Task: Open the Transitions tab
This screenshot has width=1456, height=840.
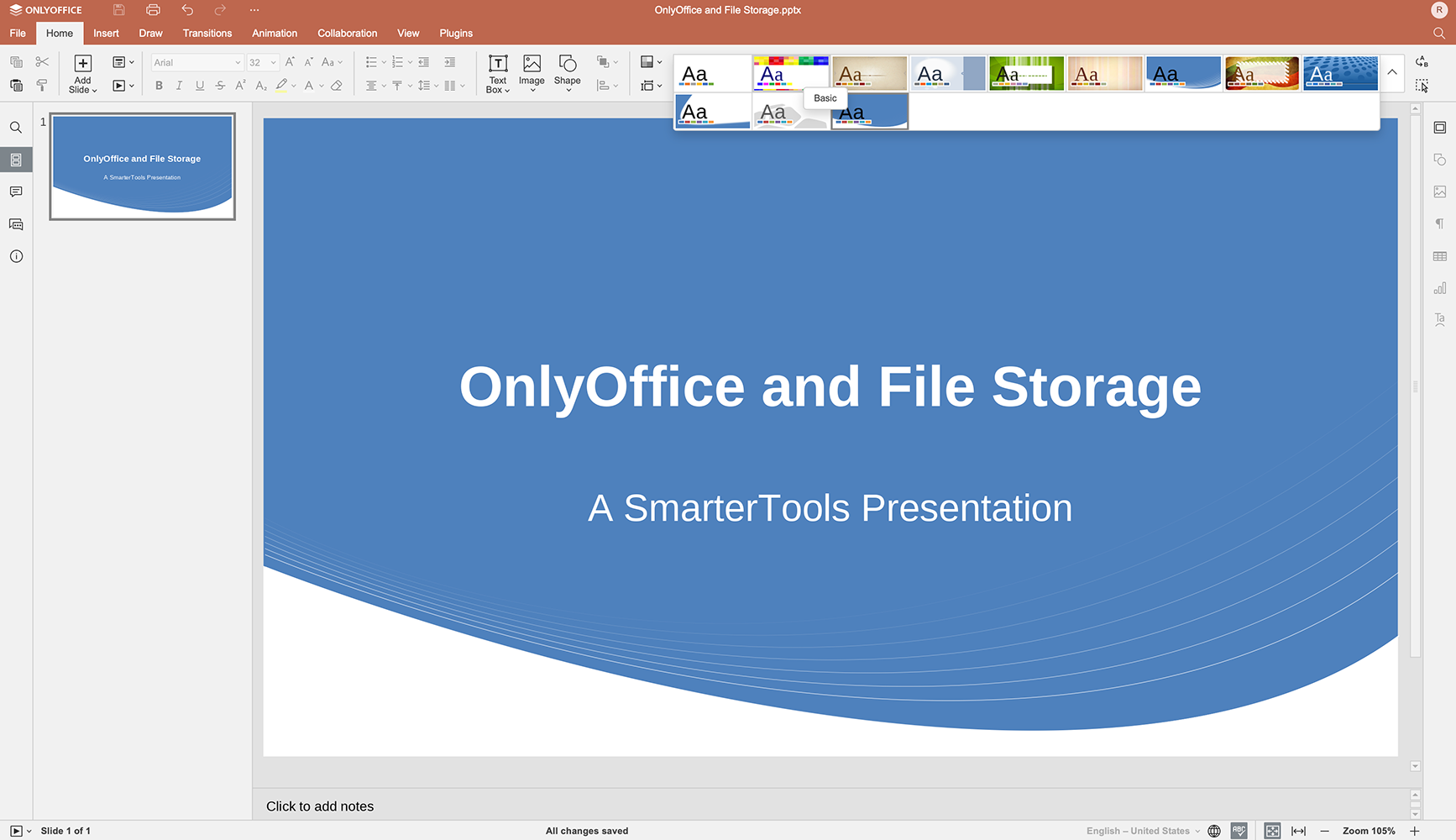Action: (207, 34)
